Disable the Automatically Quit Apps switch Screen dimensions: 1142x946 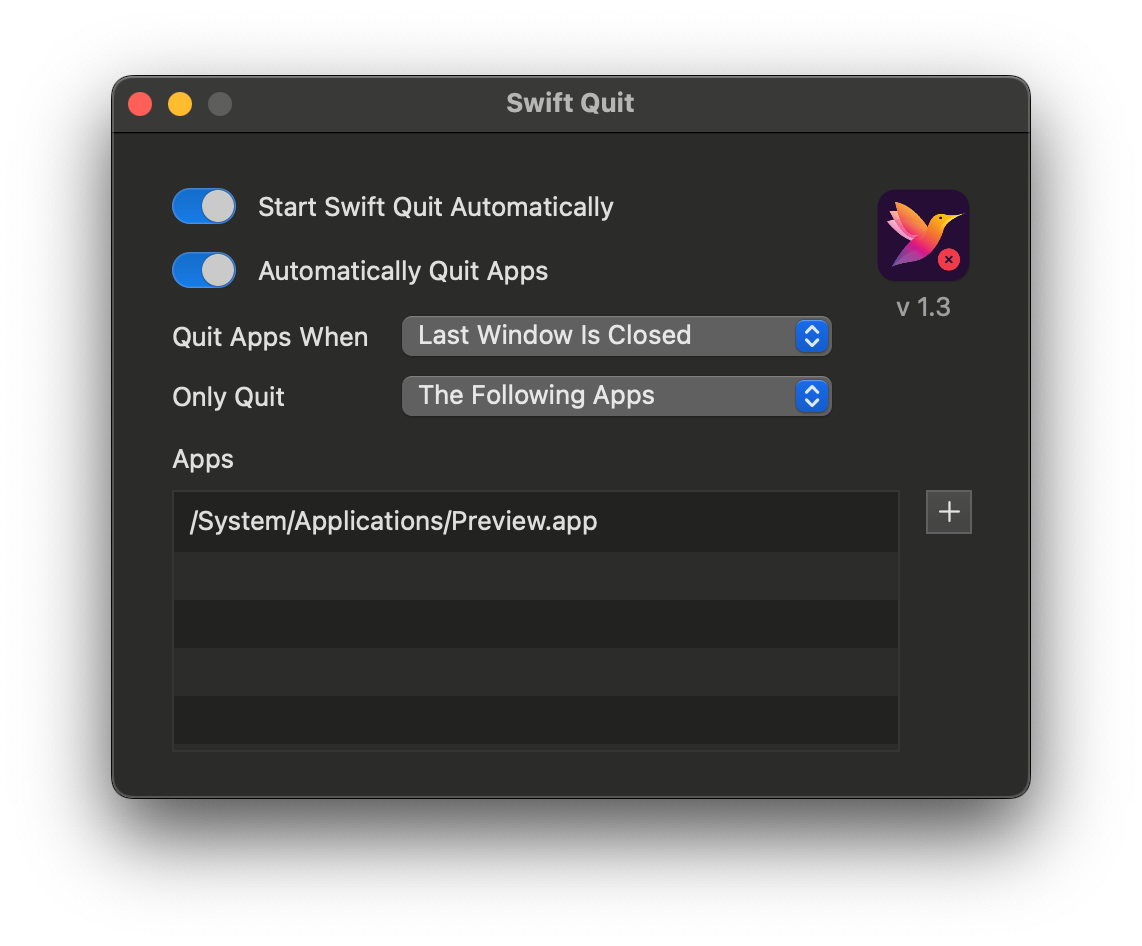[204, 270]
